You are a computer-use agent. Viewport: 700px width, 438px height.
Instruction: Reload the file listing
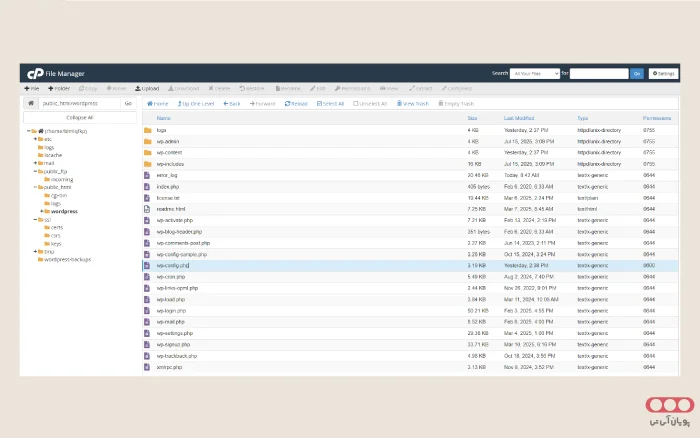click(x=296, y=104)
